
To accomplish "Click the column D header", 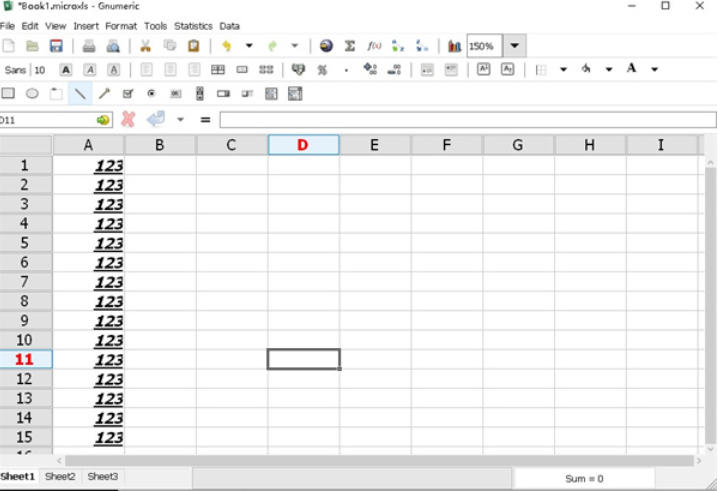I will (303, 145).
